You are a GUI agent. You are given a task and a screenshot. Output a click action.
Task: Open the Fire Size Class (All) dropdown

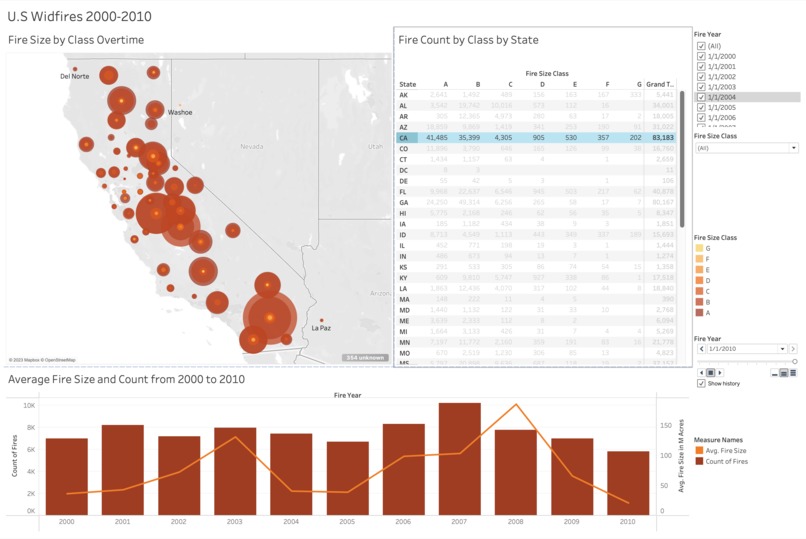click(747, 148)
